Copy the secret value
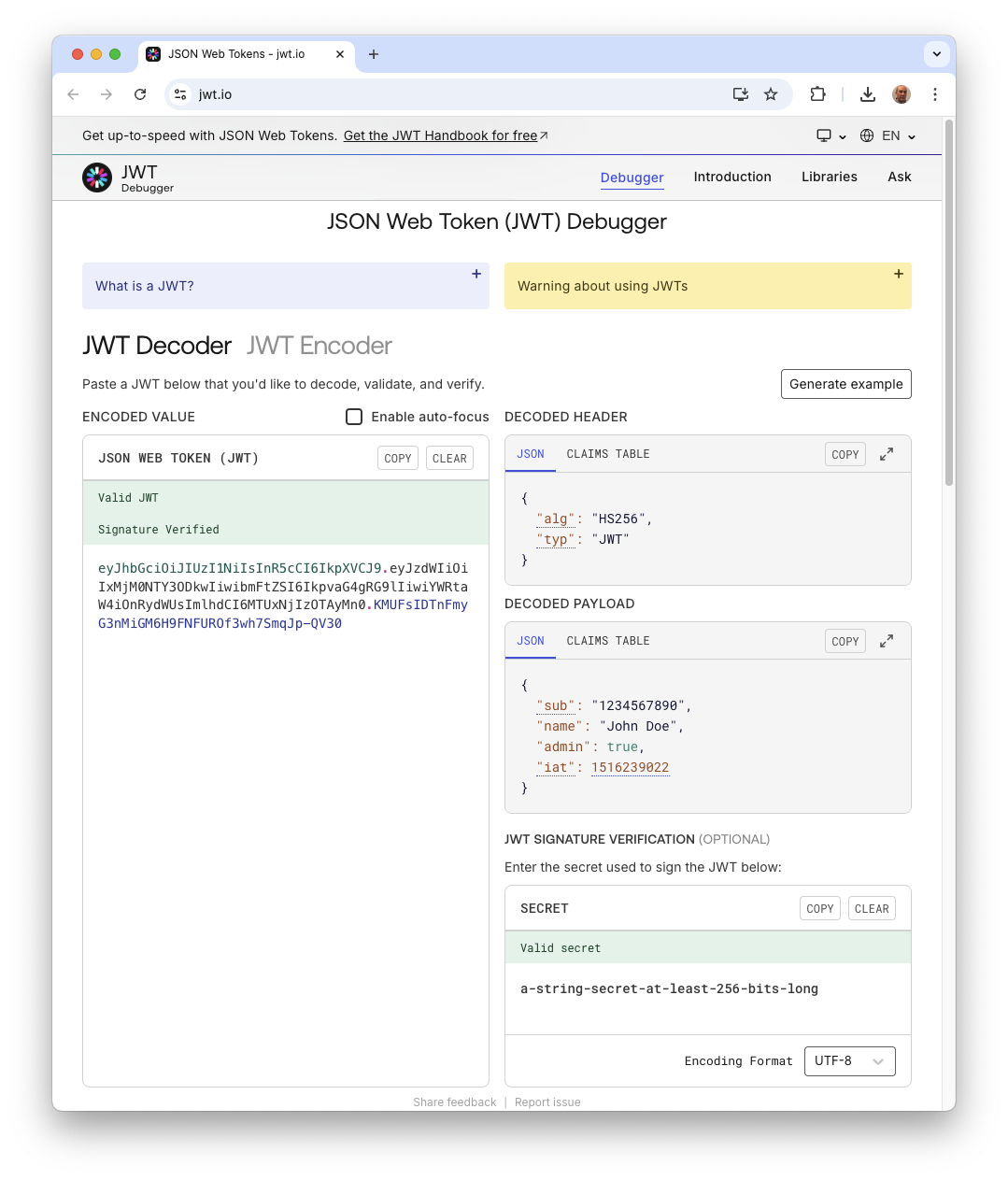The image size is (1008, 1180). tap(820, 908)
